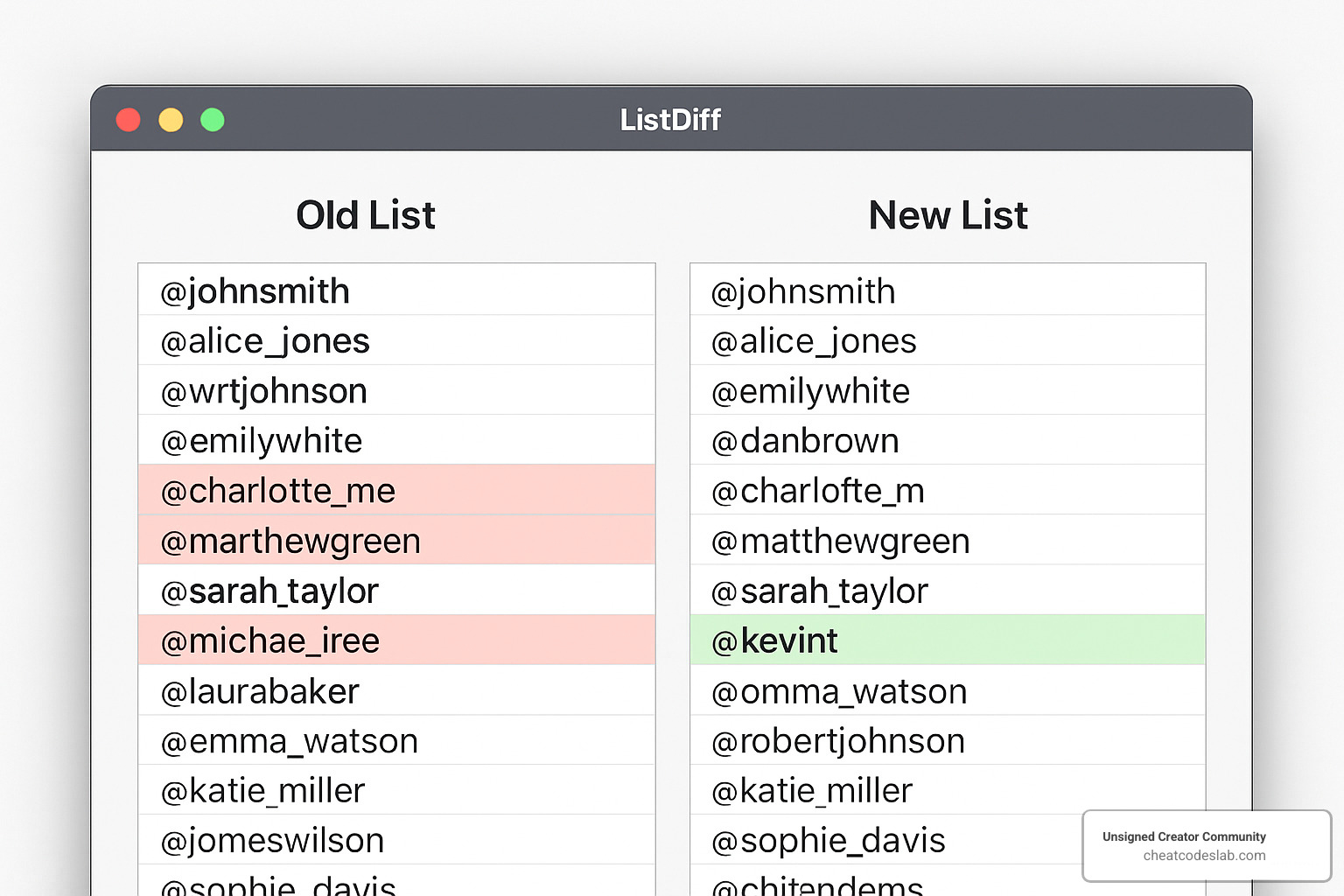Select @robertjohnson in the New List
Screen dimensions: 1344x896
(836, 740)
